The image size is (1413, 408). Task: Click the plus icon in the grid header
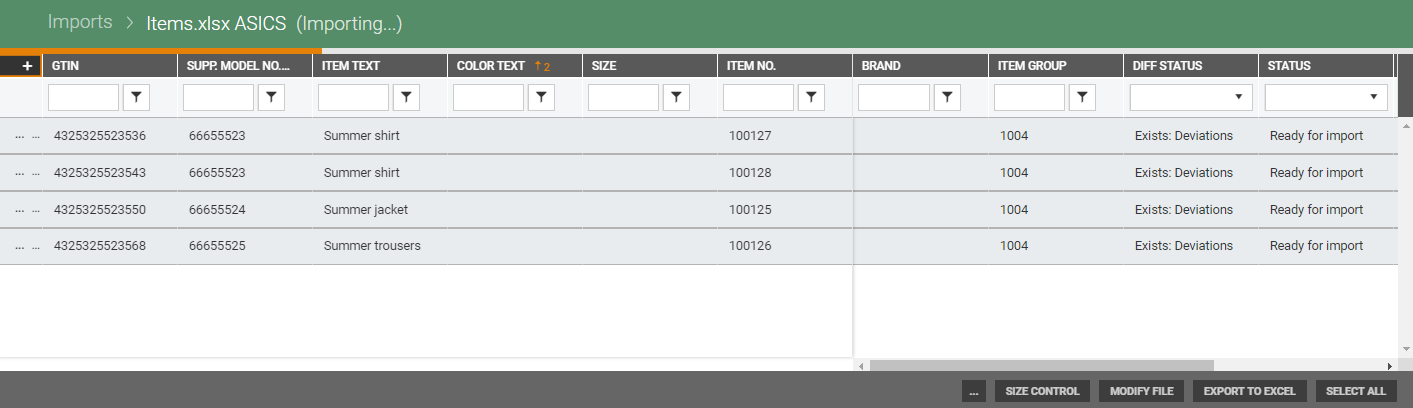click(x=27, y=66)
